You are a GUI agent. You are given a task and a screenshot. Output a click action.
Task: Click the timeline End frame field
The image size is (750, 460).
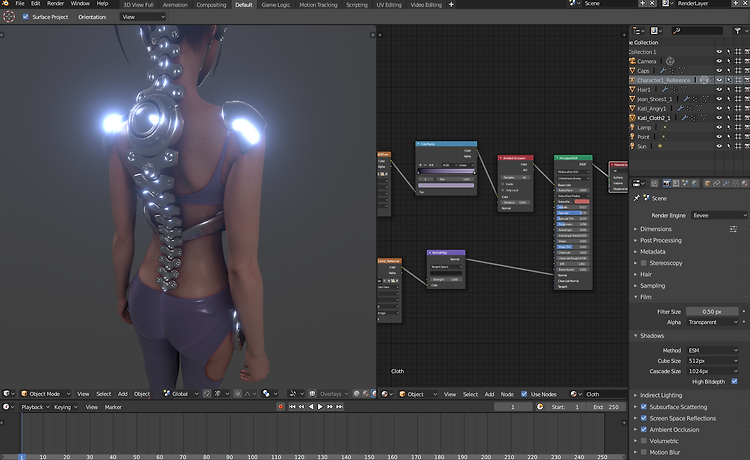(x=607, y=407)
